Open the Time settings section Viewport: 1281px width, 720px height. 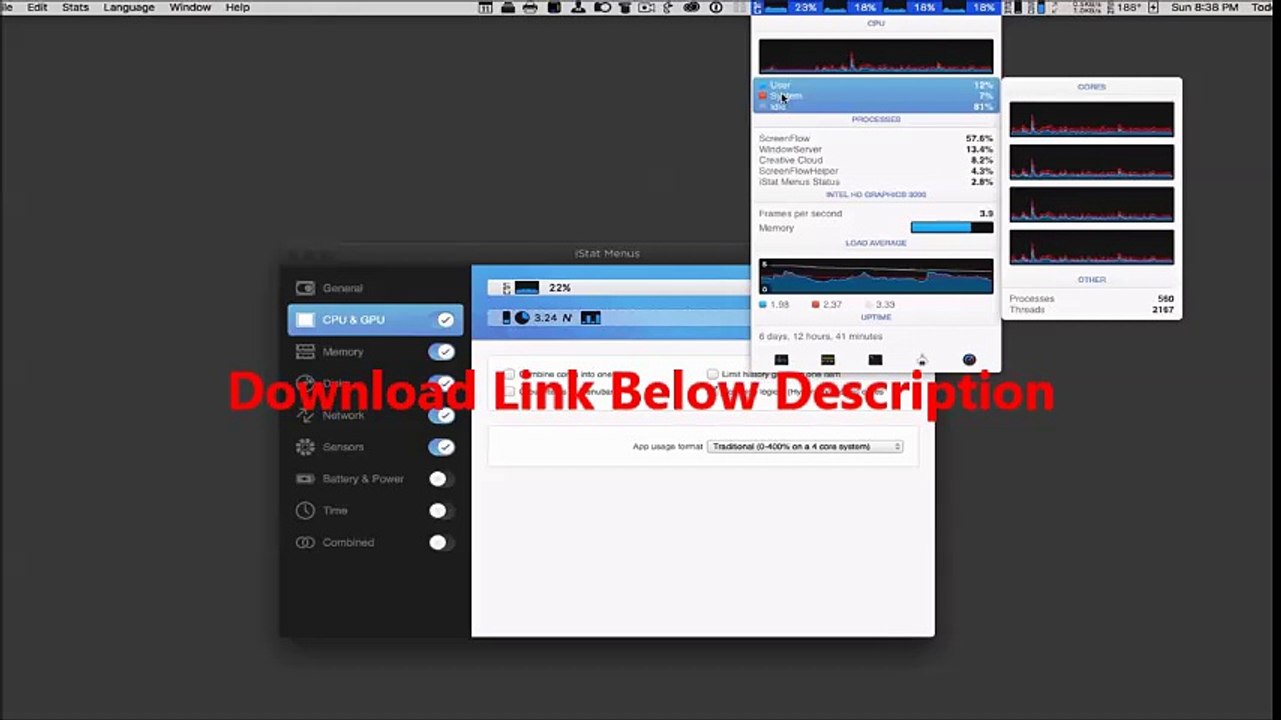pos(375,511)
